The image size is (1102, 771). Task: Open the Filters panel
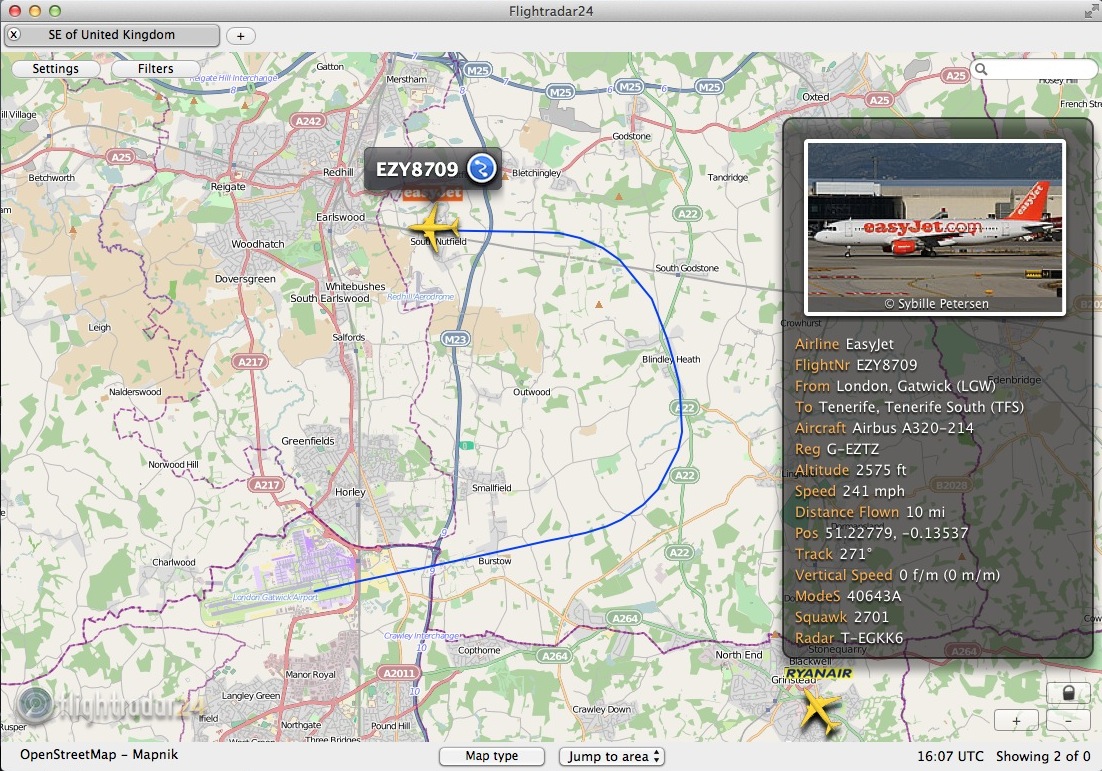(x=155, y=69)
